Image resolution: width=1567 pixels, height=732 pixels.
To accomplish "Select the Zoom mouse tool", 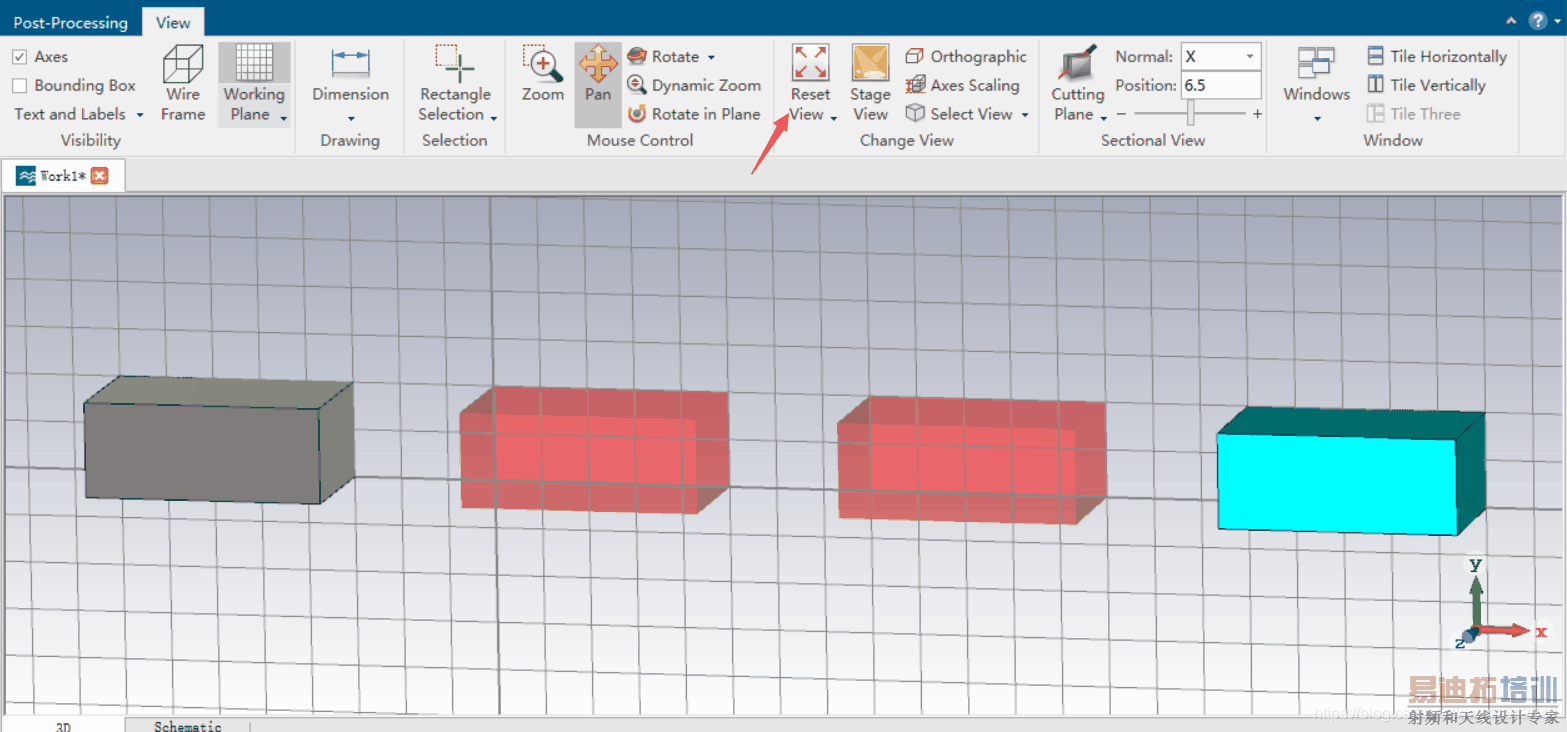I will point(543,73).
